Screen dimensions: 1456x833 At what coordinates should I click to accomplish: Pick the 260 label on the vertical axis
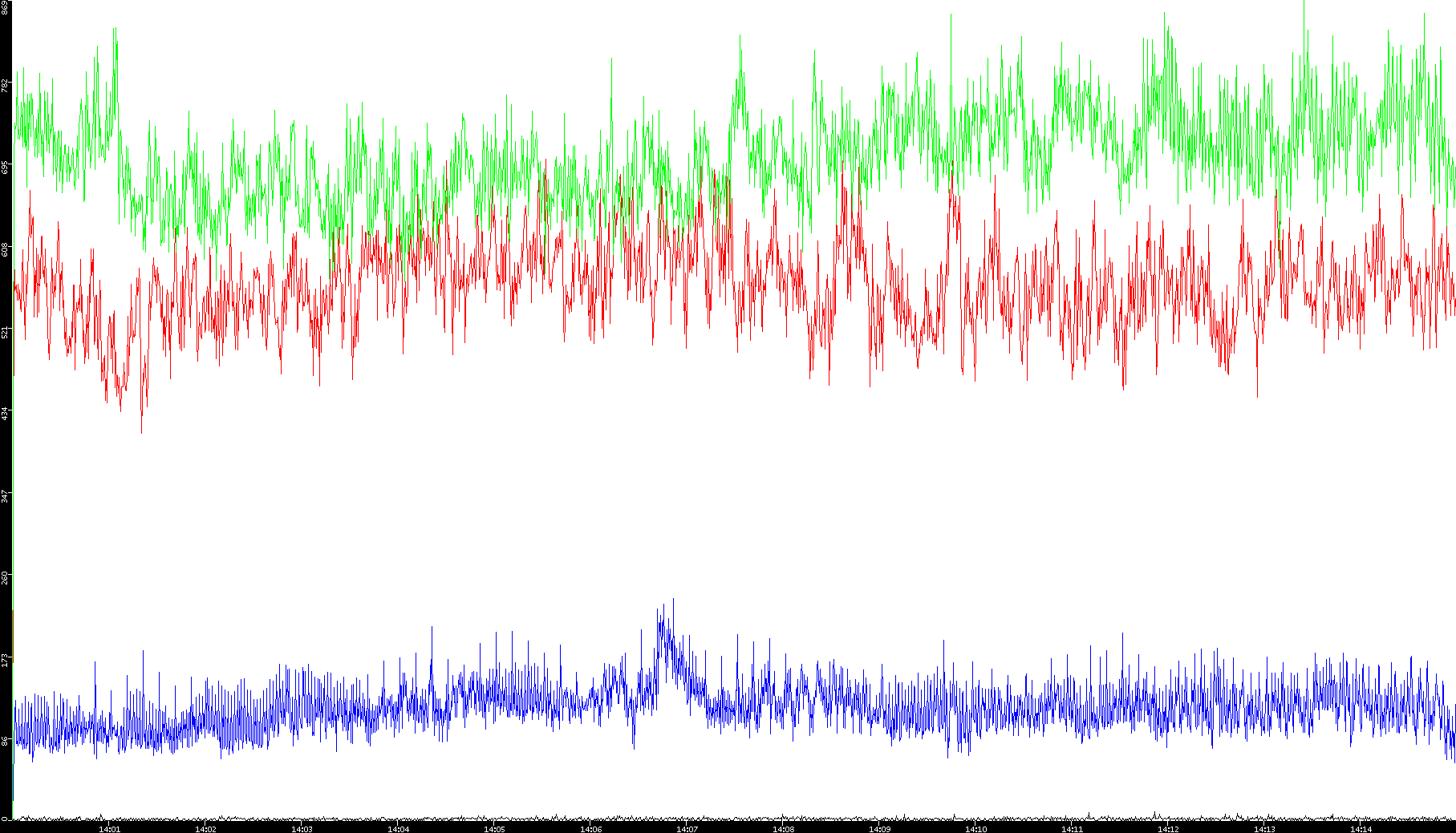coord(5,578)
